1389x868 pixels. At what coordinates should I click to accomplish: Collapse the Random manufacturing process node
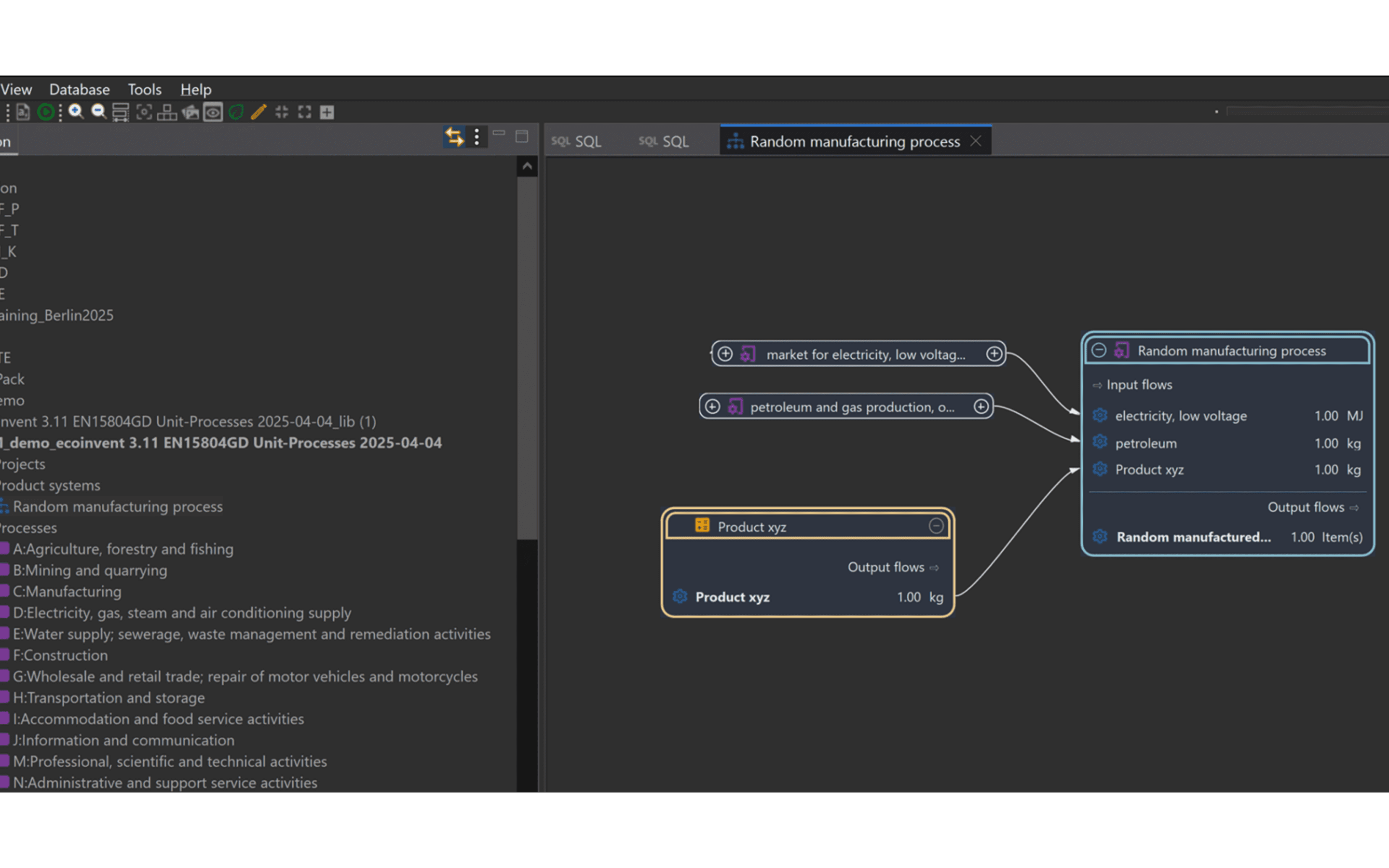[1099, 350]
